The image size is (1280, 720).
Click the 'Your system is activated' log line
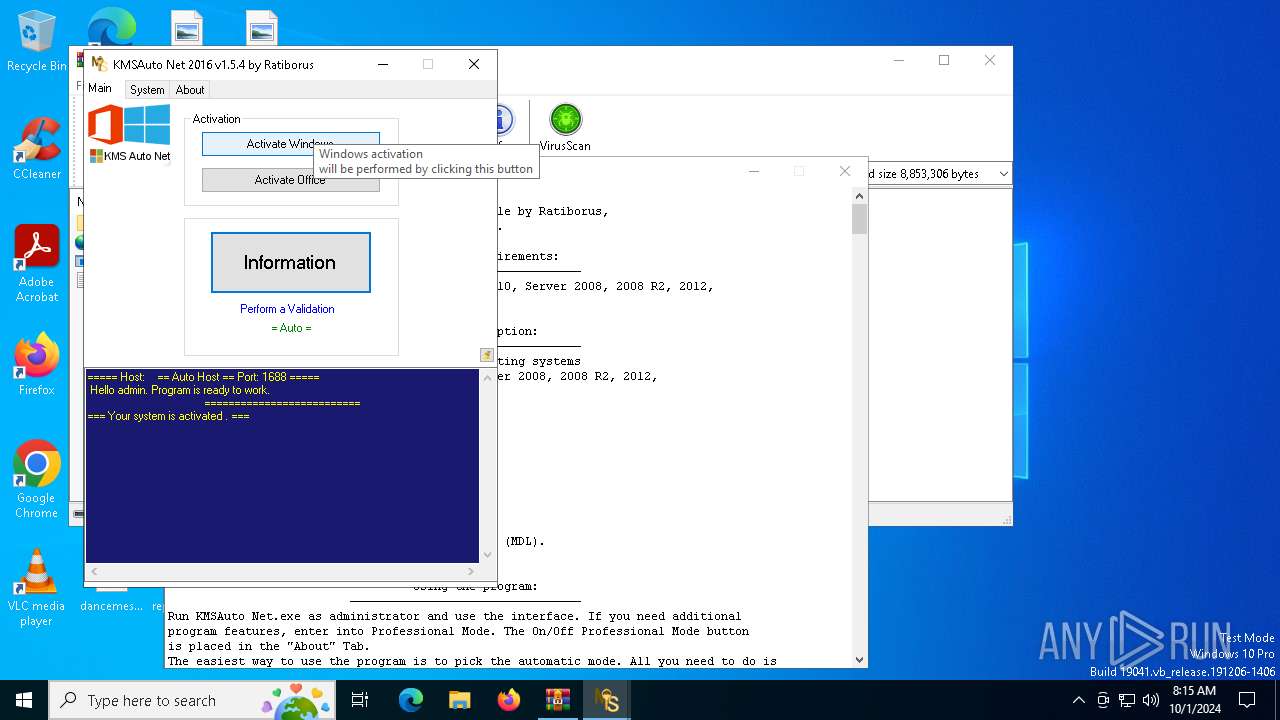tap(168, 416)
